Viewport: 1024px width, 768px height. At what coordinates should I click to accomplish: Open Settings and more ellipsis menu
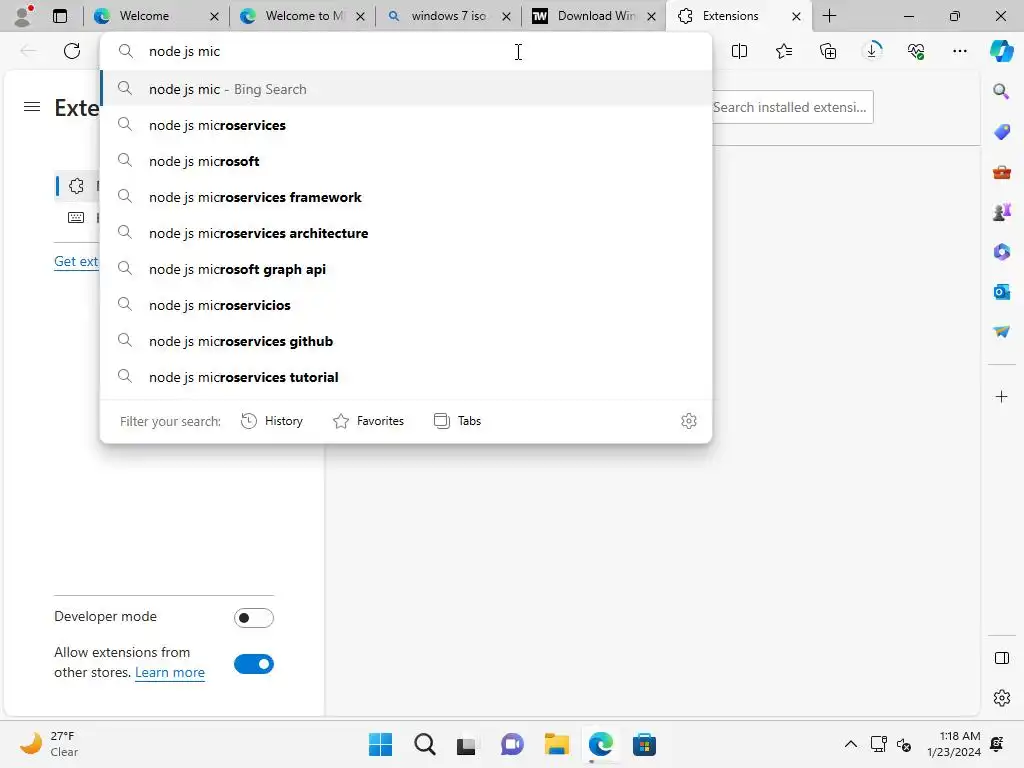pyautogui.click(x=960, y=51)
